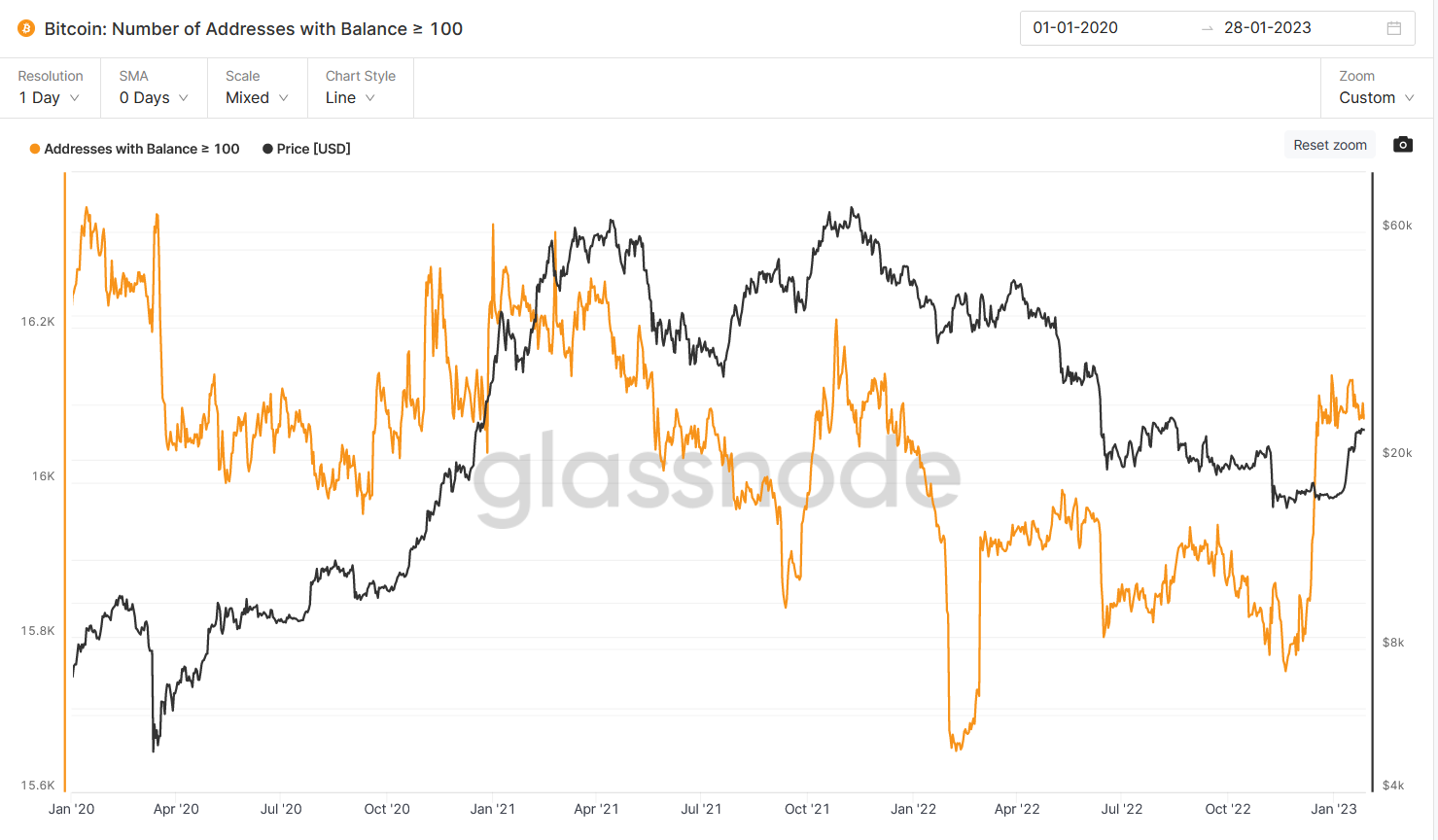1438x840 pixels.
Task: Click the glassnode watermark on chart
Action: pos(717,474)
